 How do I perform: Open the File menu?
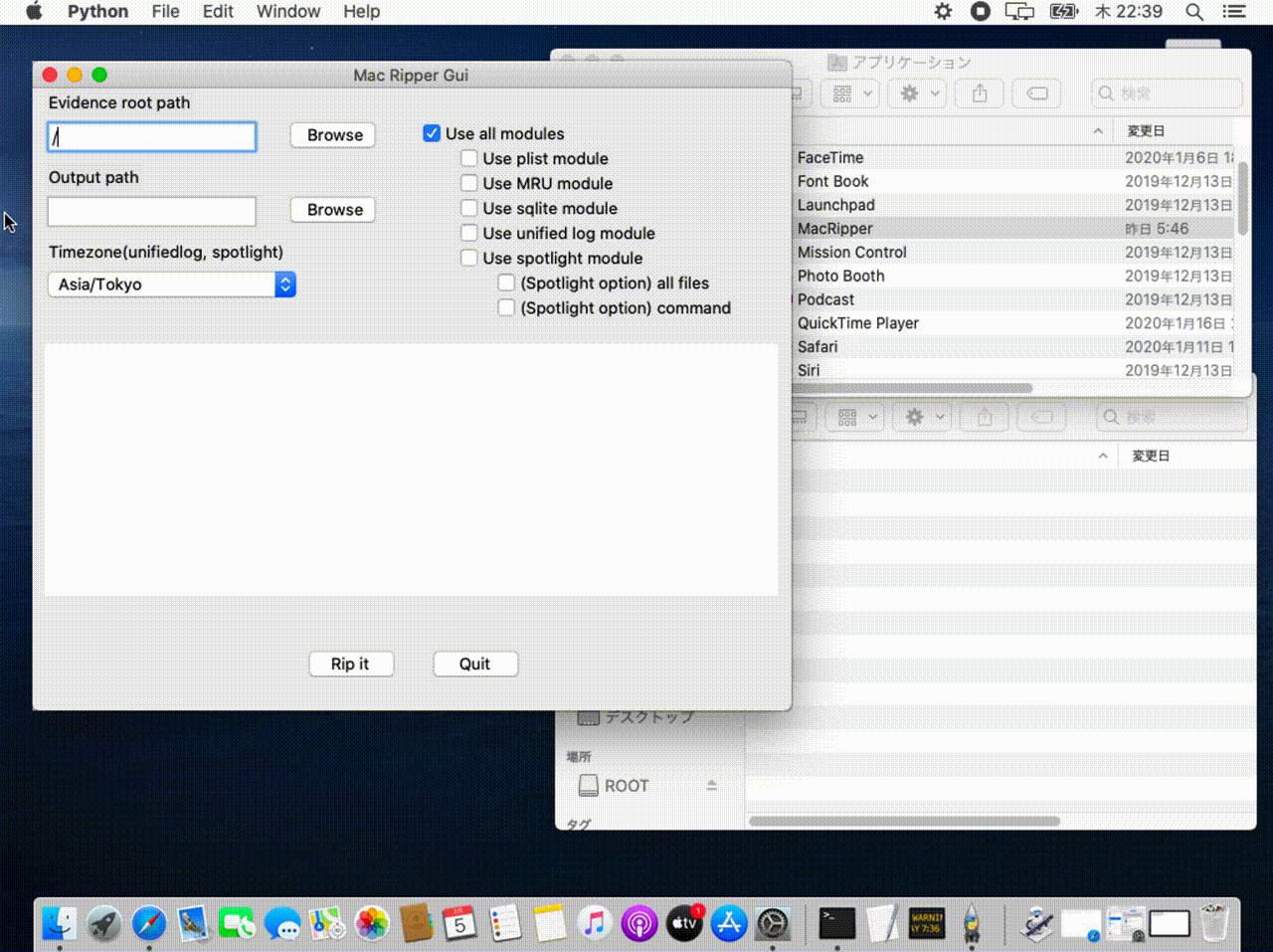pos(165,12)
